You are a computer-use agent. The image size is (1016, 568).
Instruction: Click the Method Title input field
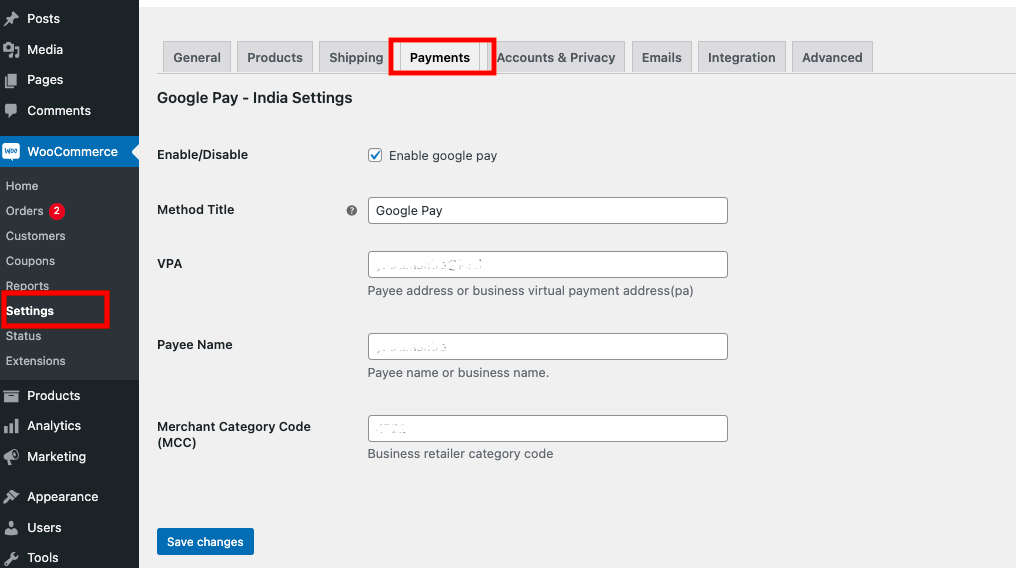click(548, 210)
